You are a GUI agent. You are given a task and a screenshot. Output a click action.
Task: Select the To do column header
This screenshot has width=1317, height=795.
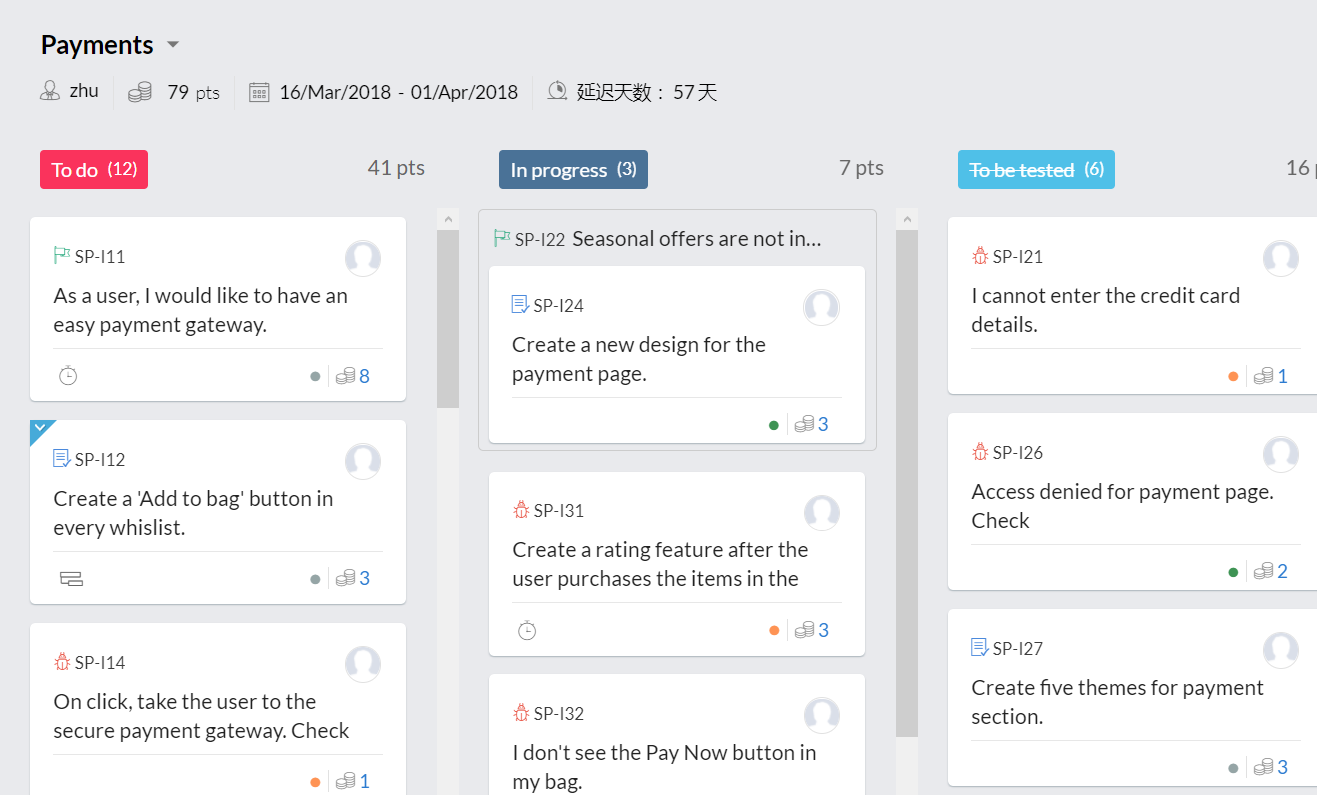coord(94,170)
